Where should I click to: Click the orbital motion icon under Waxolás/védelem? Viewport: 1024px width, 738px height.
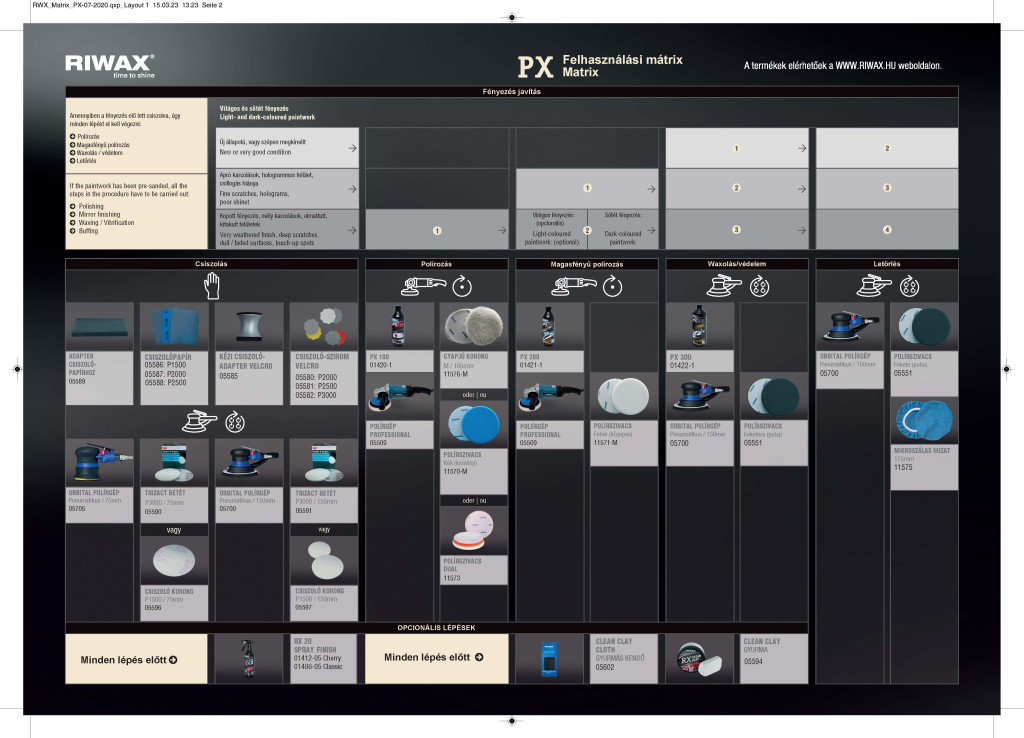click(760, 286)
